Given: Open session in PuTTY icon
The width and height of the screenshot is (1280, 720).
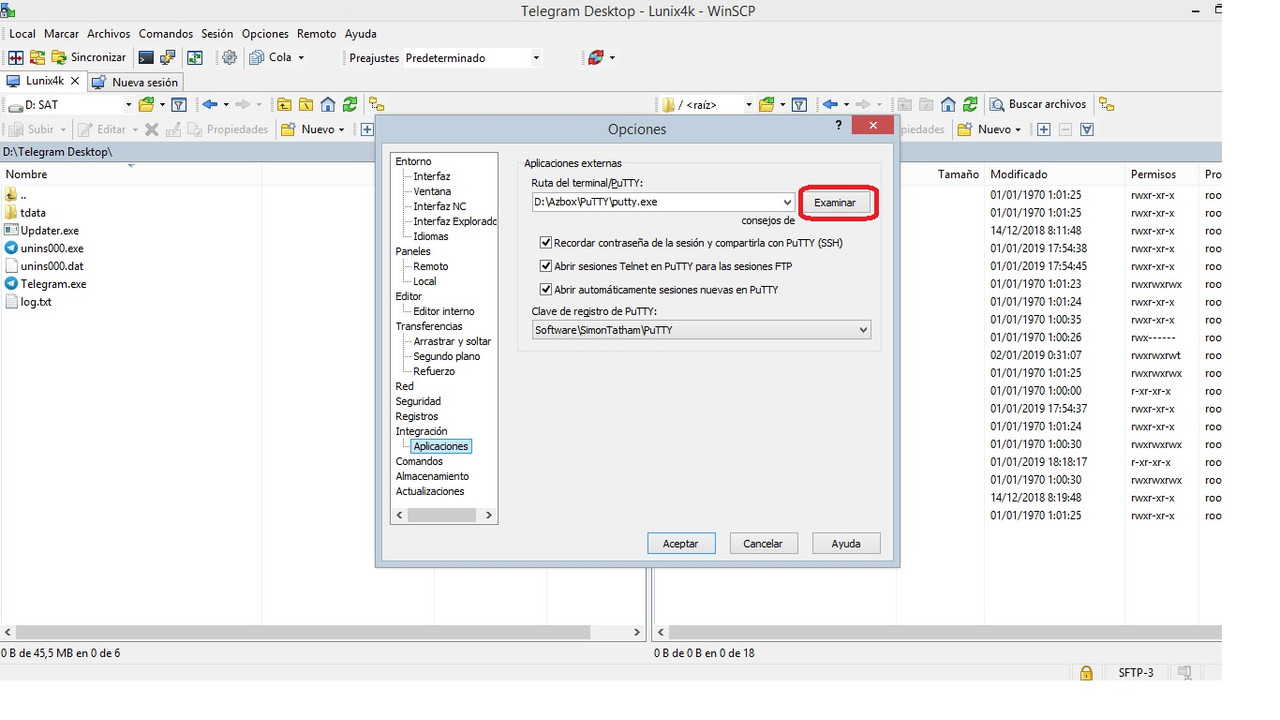Looking at the screenshot, I should (x=168, y=58).
